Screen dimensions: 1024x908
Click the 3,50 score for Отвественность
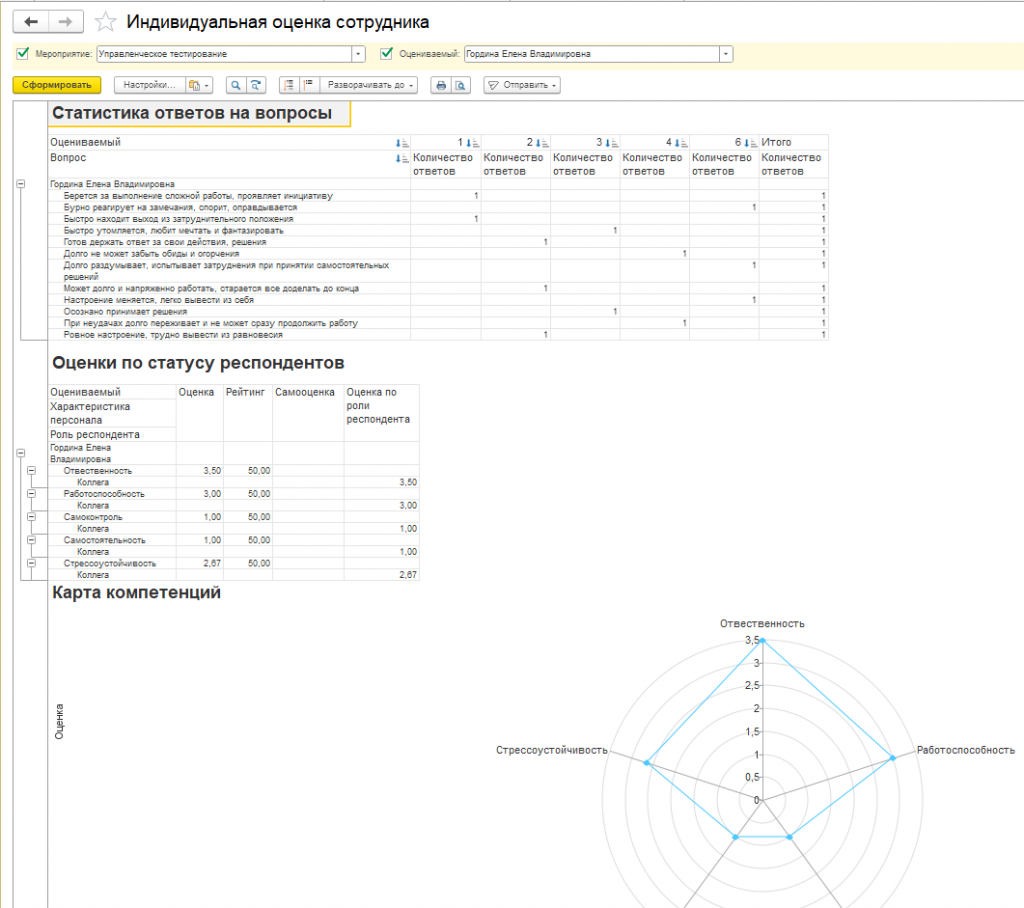(x=212, y=471)
